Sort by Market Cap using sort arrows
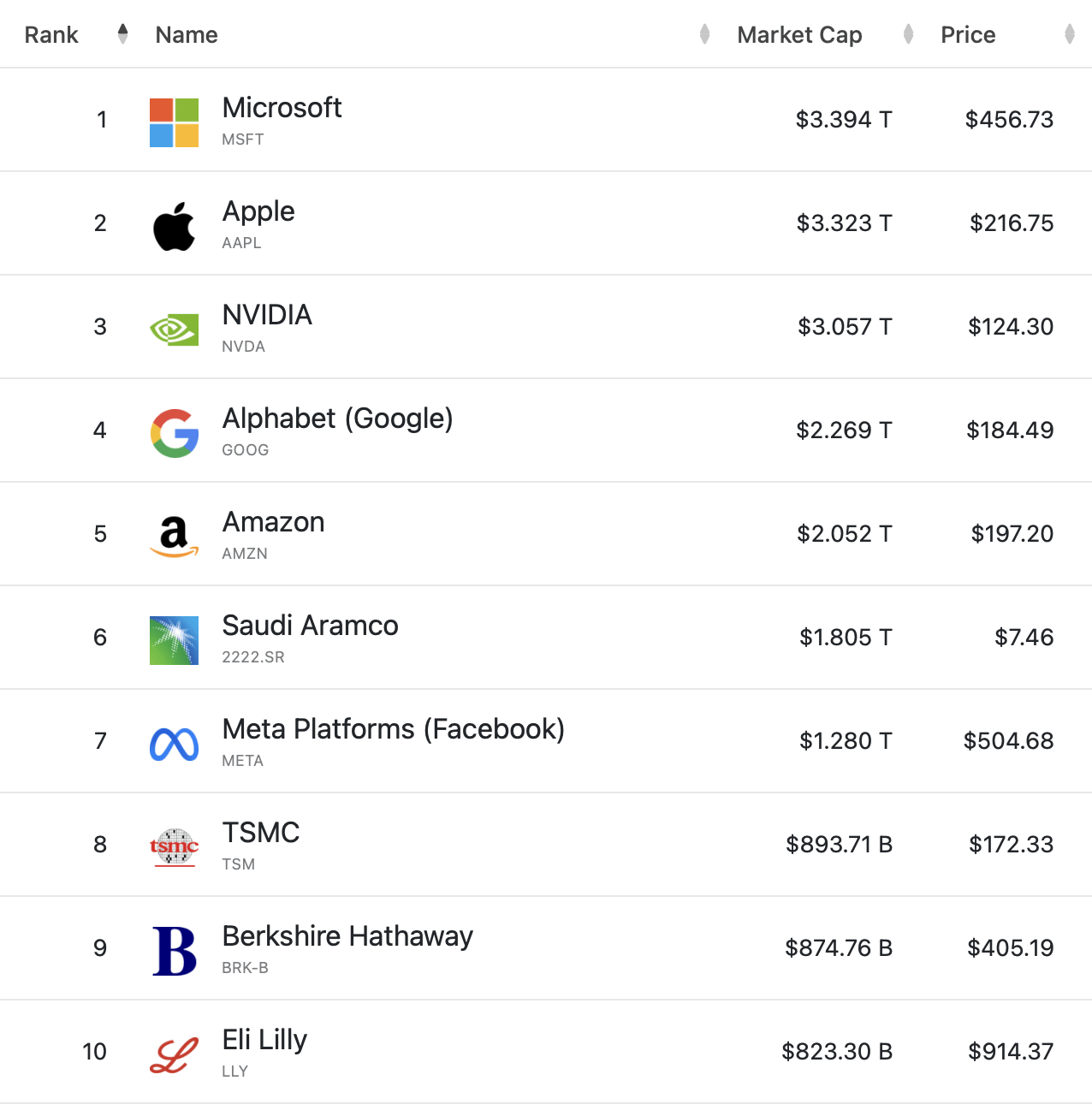The height and width of the screenshot is (1116, 1092). coord(908,34)
